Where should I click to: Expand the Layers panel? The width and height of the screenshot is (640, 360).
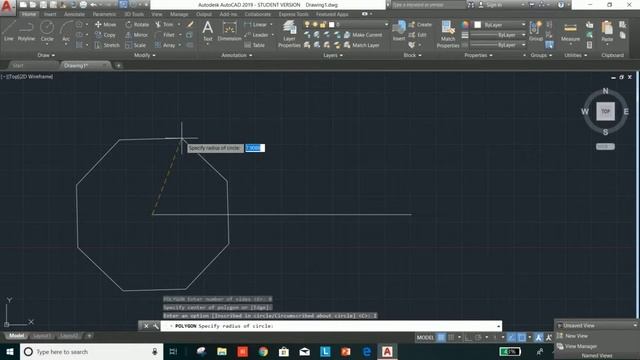point(333,55)
